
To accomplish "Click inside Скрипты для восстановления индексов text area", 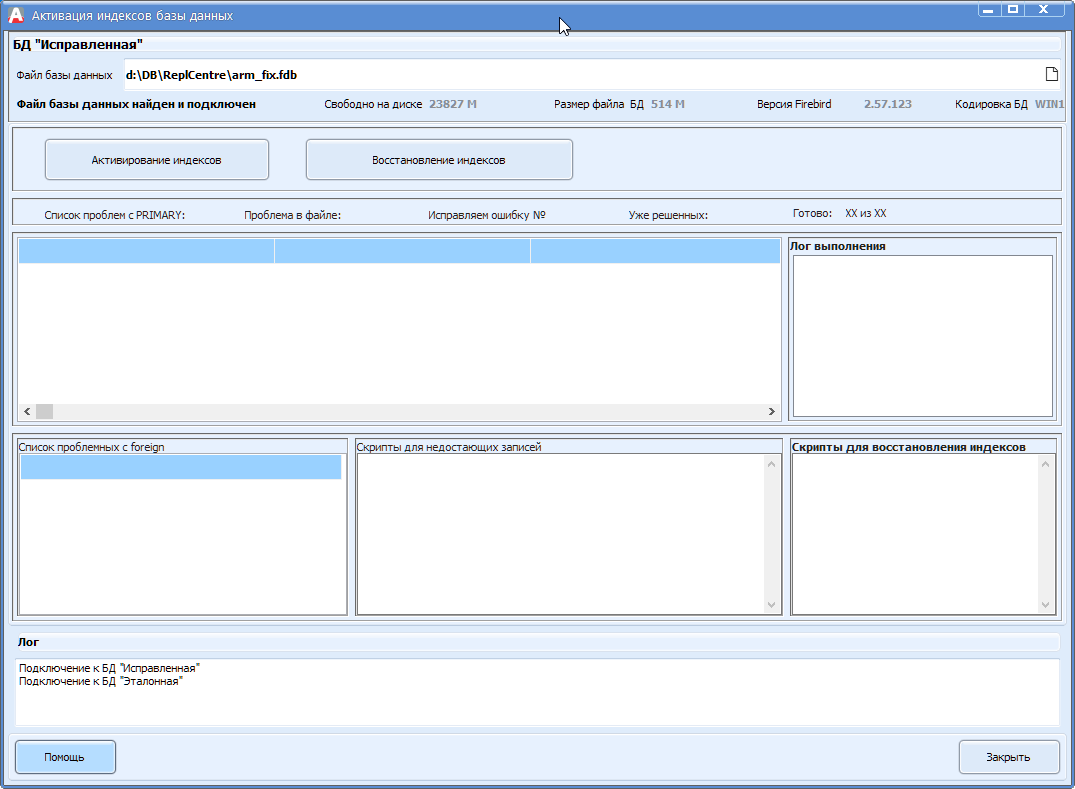I will coord(917,534).
